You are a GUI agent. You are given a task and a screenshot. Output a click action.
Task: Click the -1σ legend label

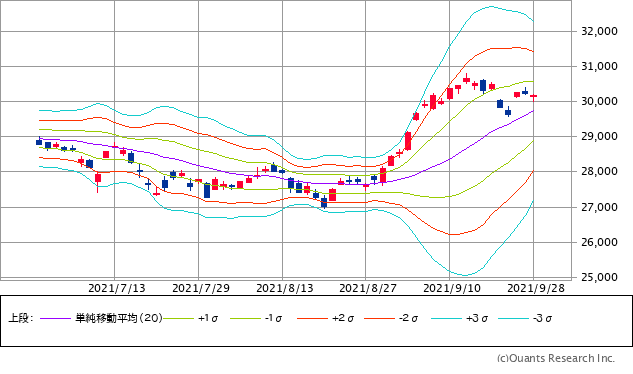tap(273, 318)
